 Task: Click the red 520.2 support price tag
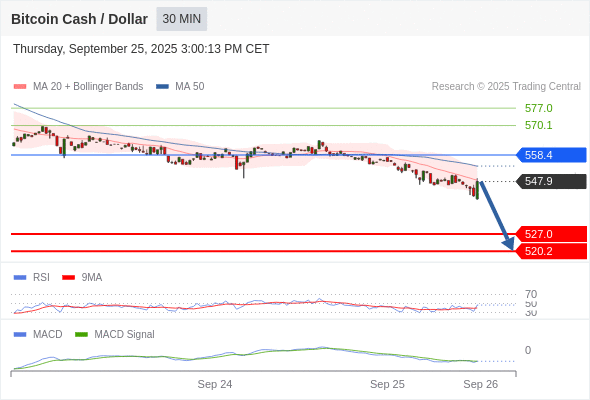pyautogui.click(x=551, y=251)
